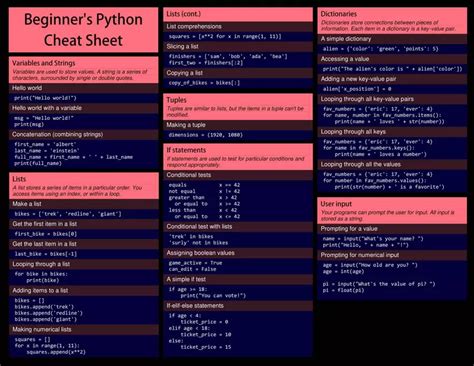The width and height of the screenshot is (474, 366).
Task: Click "Get the first item in a list"
Action: point(45,224)
